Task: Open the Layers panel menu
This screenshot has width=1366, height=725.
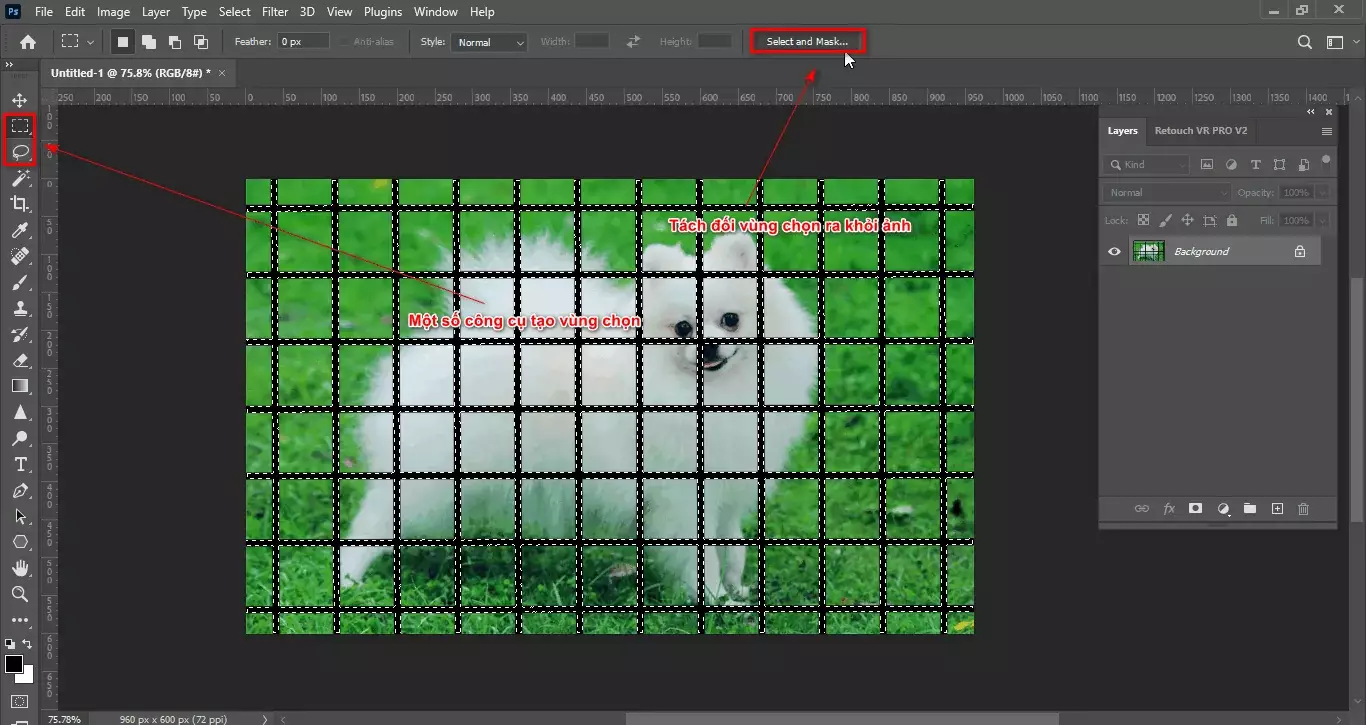Action: pos(1328,131)
